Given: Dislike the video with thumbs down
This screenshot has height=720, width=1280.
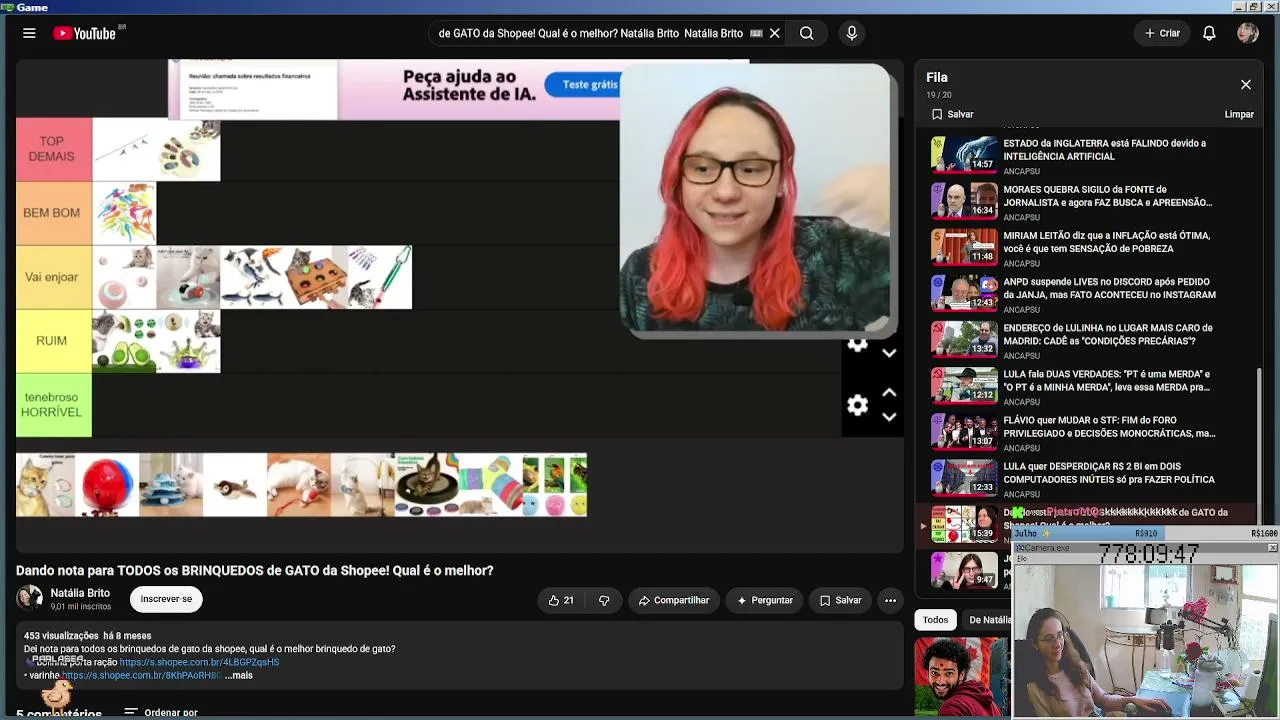Looking at the screenshot, I should click(604, 600).
